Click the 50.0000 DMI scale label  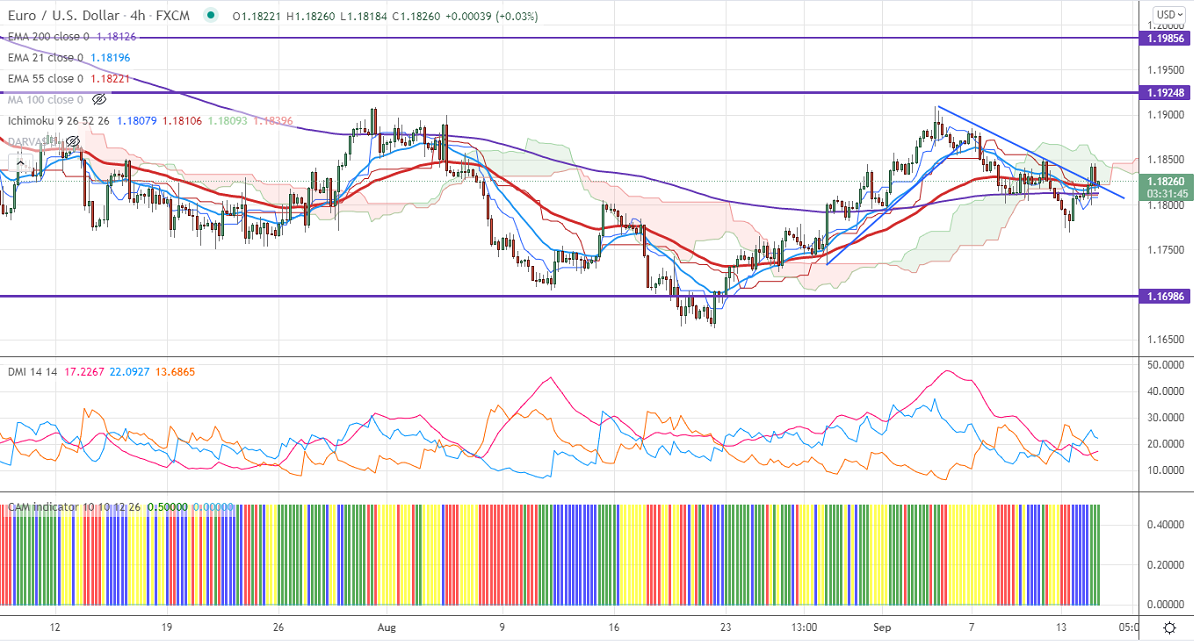(x=1166, y=365)
